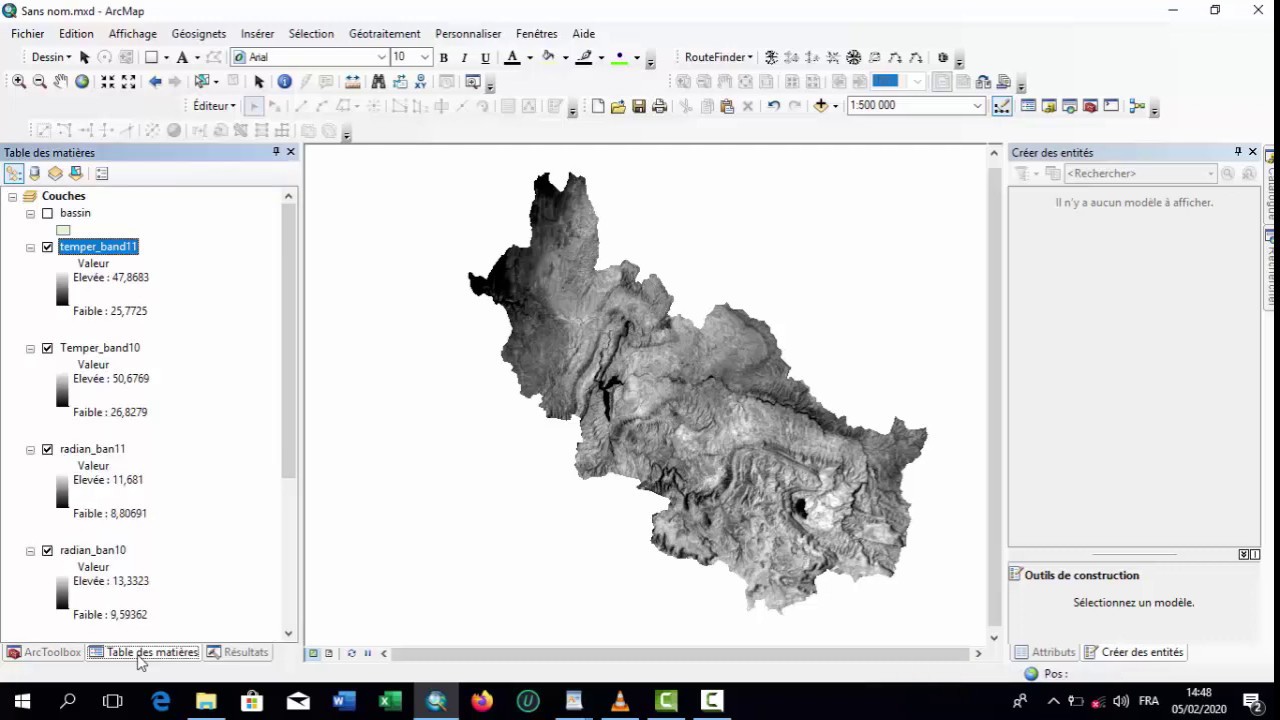Viewport: 1280px width, 720px height.
Task: Collapse the Couches group
Action: click(12, 197)
